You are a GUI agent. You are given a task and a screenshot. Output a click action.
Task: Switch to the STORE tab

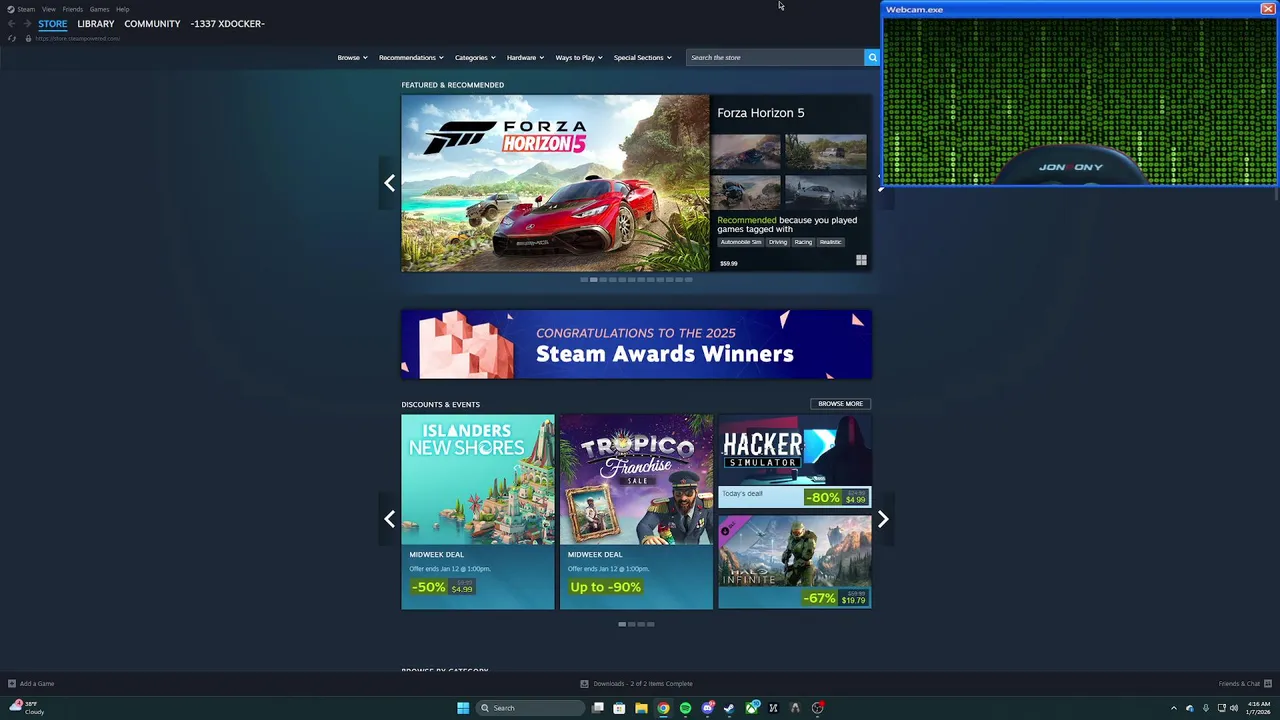53,24
